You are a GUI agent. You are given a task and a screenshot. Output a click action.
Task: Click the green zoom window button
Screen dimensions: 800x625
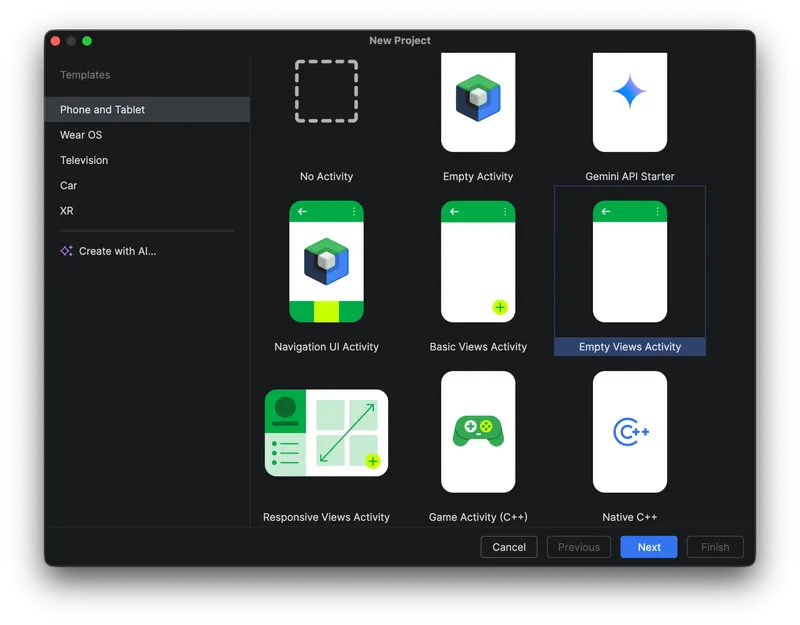pyautogui.click(x=87, y=41)
